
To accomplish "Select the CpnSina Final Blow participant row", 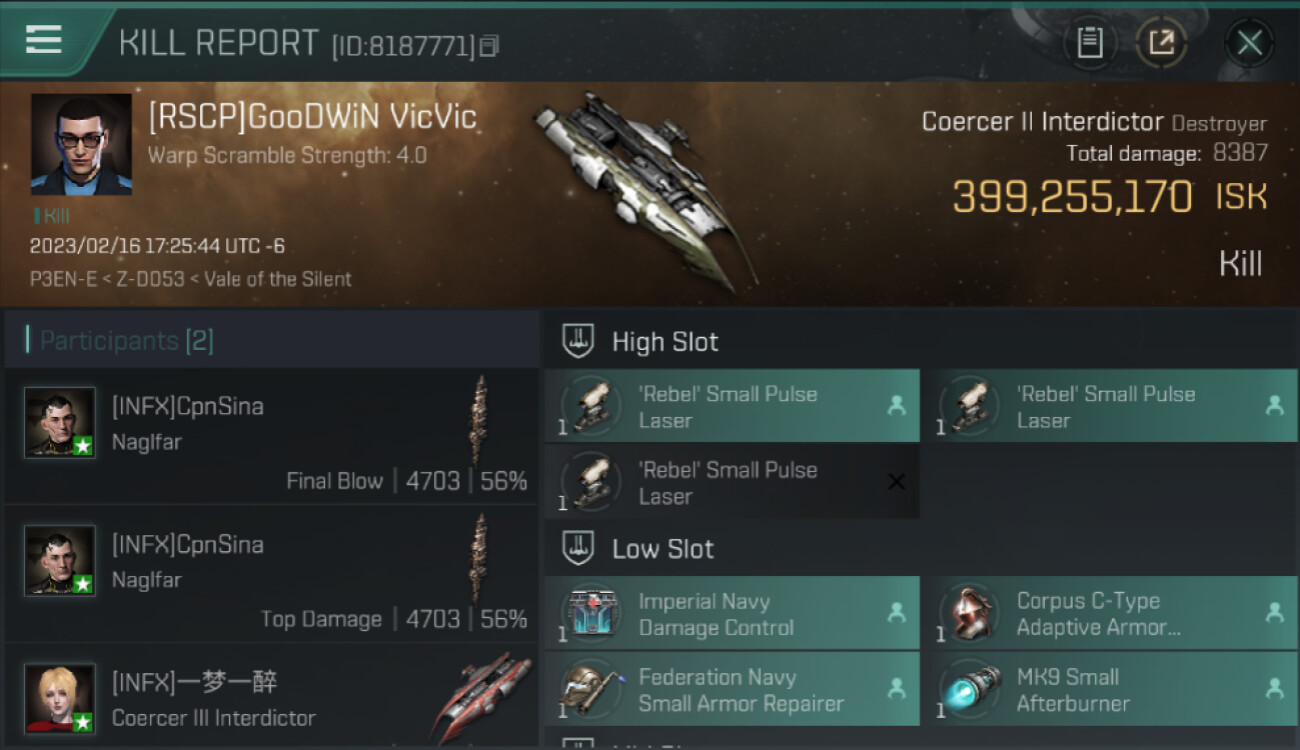I will coord(272,436).
